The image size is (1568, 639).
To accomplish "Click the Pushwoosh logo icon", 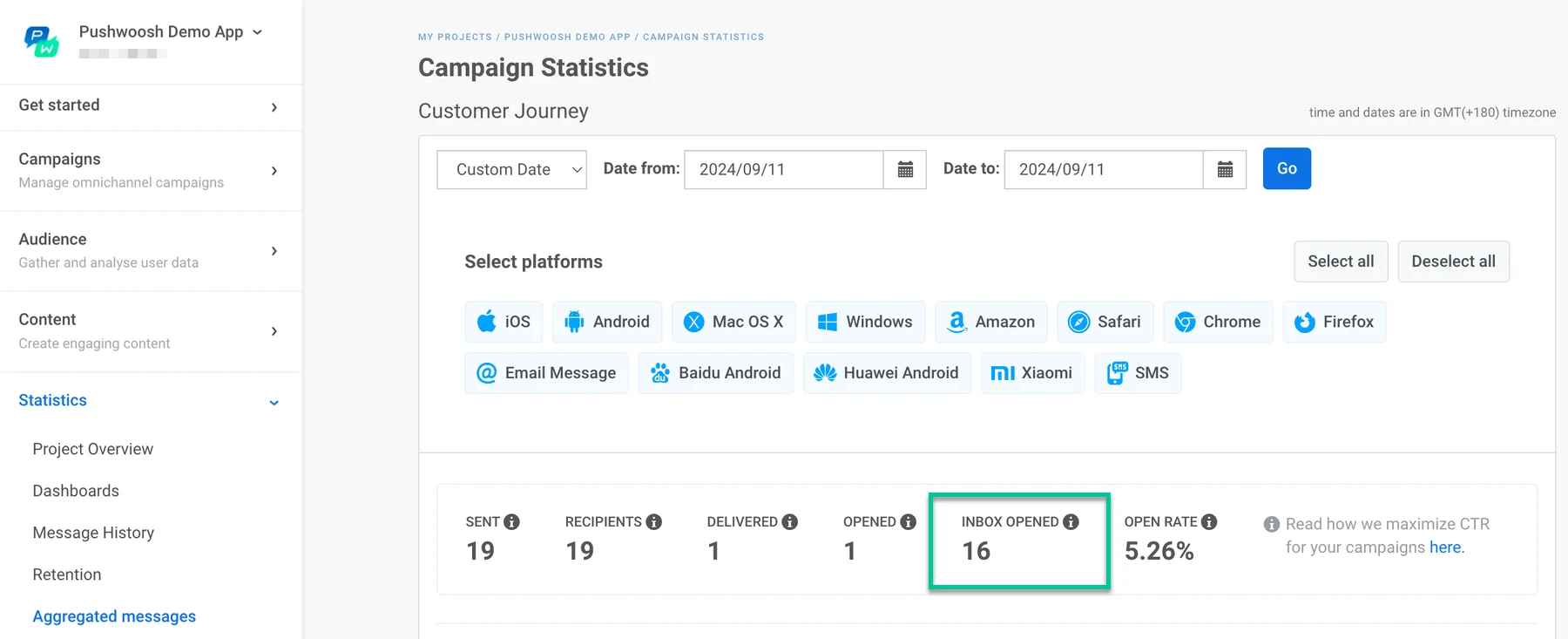I will [41, 41].
